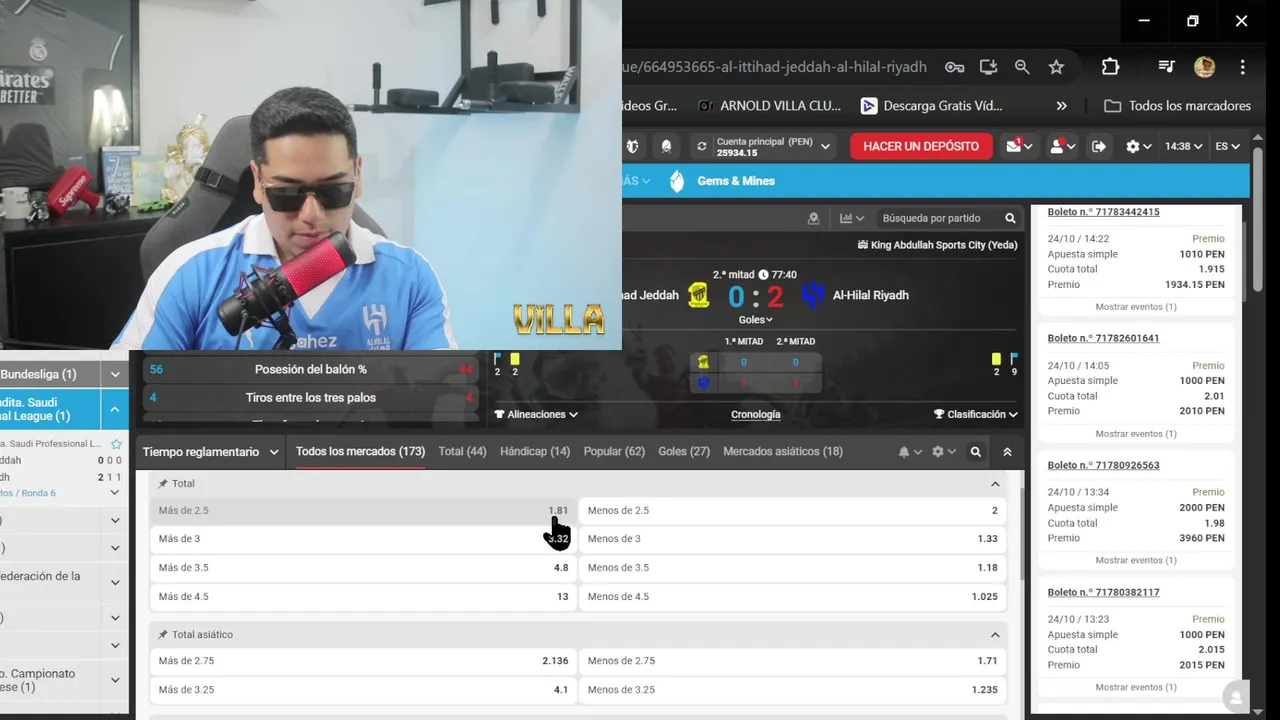The image size is (1280, 720).
Task: Open the 14:38 time dropdown
Action: 1184,146
